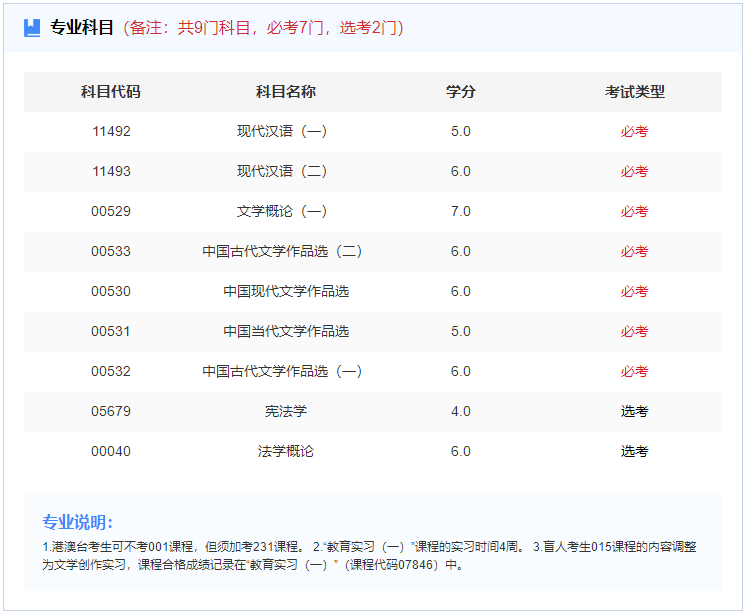Select the 科目代码 column header
The width and height of the screenshot is (748, 615).
(x=111, y=92)
